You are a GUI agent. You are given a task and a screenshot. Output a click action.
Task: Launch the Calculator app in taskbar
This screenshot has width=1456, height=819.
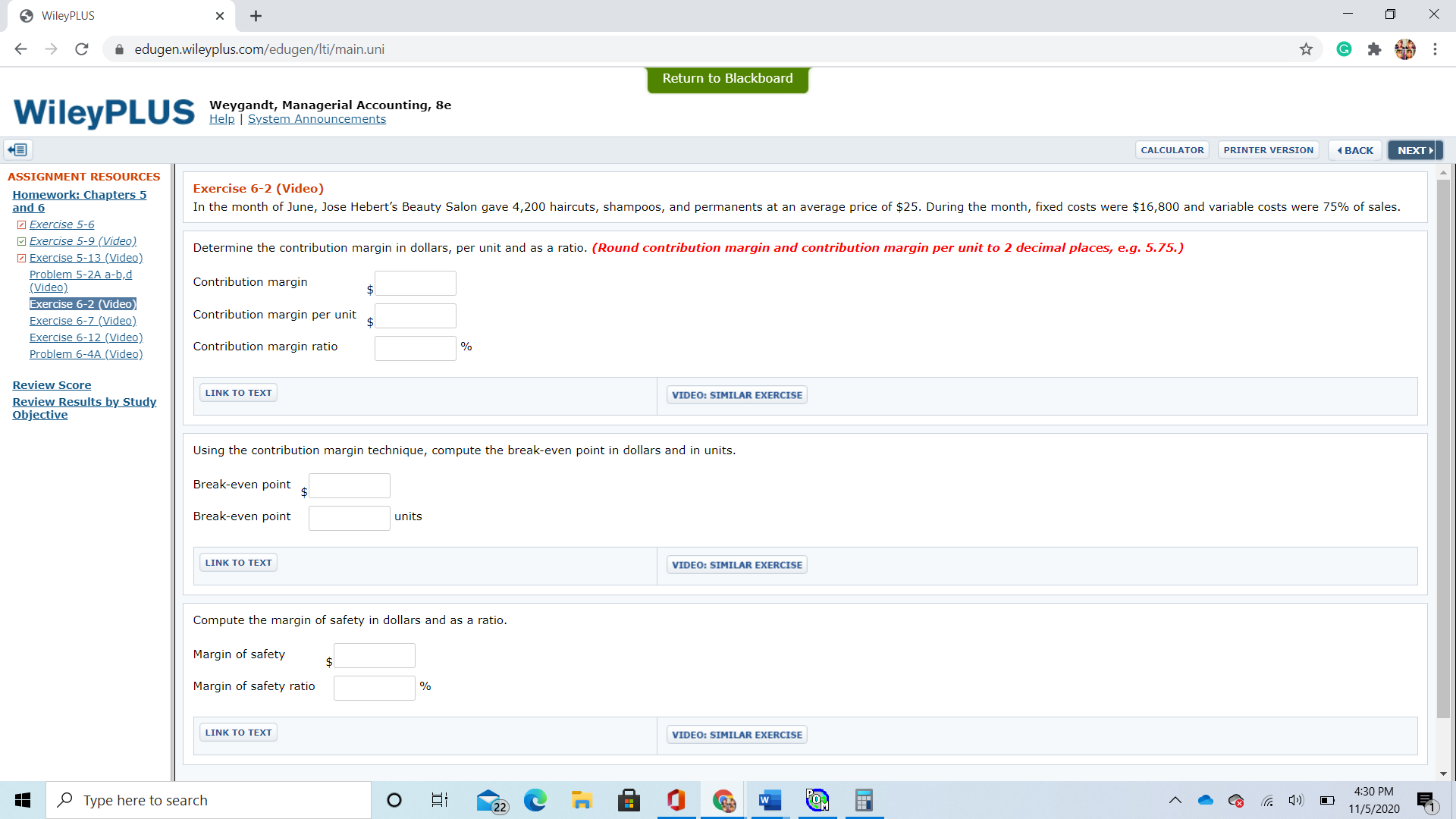click(x=864, y=800)
